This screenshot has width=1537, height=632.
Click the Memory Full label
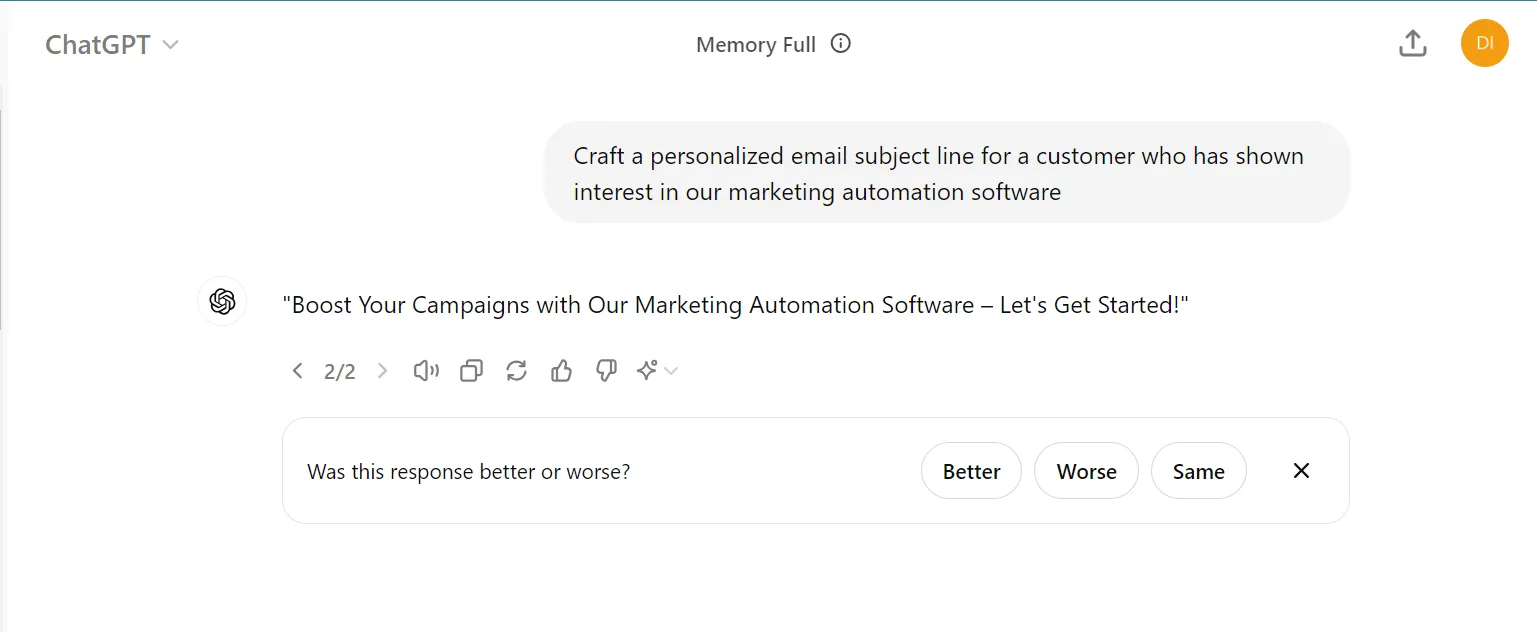point(756,45)
